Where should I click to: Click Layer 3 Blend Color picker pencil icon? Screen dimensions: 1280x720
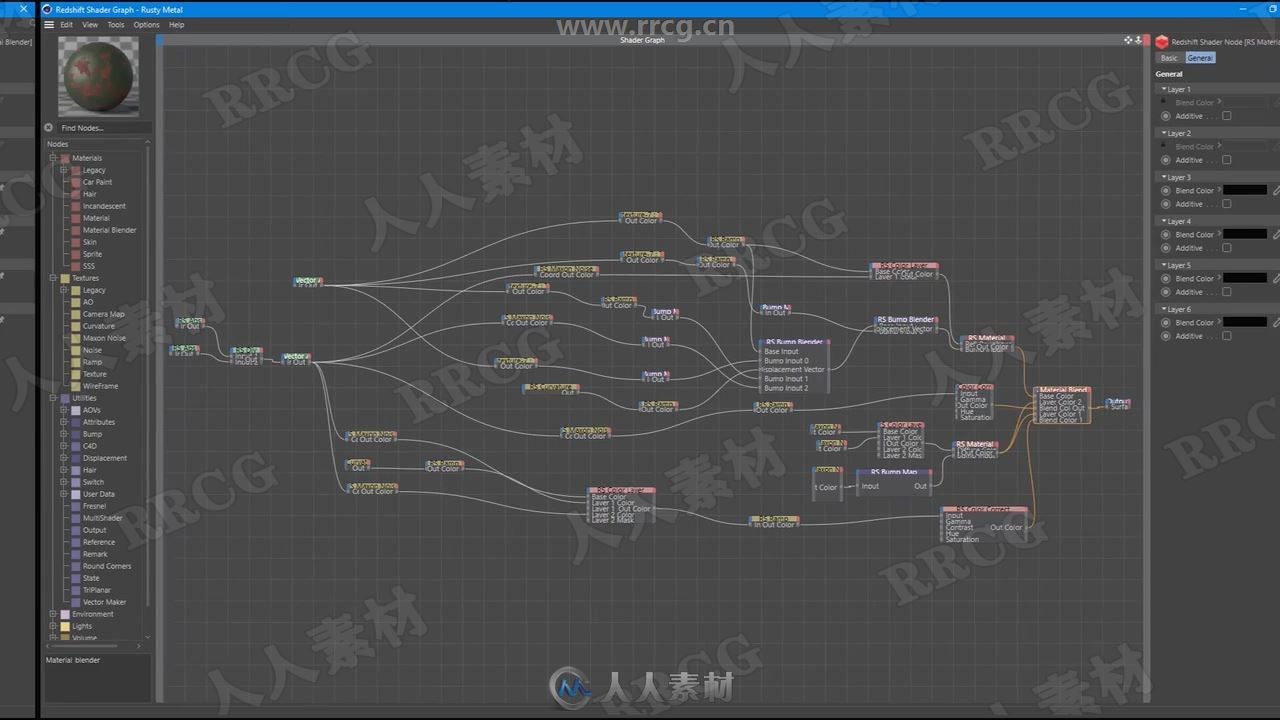[x=1276, y=190]
